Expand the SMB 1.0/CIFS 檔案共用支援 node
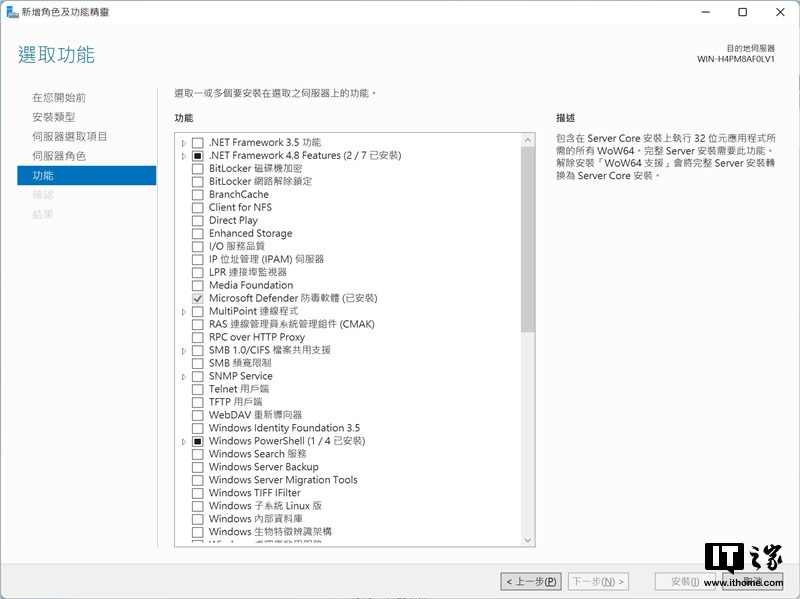The width and height of the screenshot is (800, 599). click(x=184, y=351)
